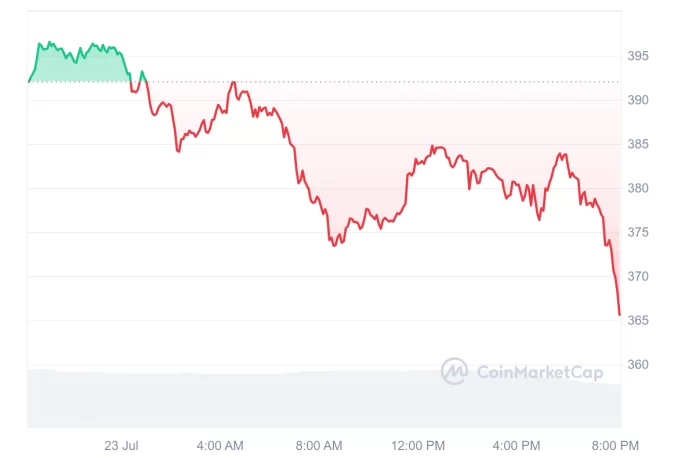Viewport: 696px width, 464px height.
Task: Click the dotted opening-price reference line
Action: pos(400,81)
